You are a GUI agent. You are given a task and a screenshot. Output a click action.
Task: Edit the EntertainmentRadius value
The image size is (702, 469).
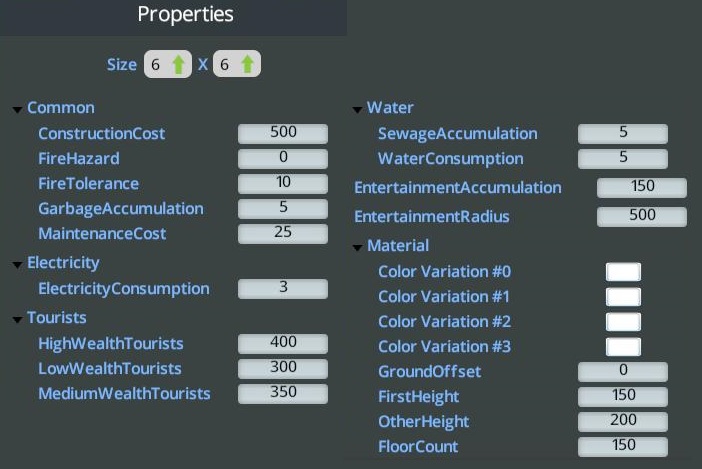coord(642,216)
